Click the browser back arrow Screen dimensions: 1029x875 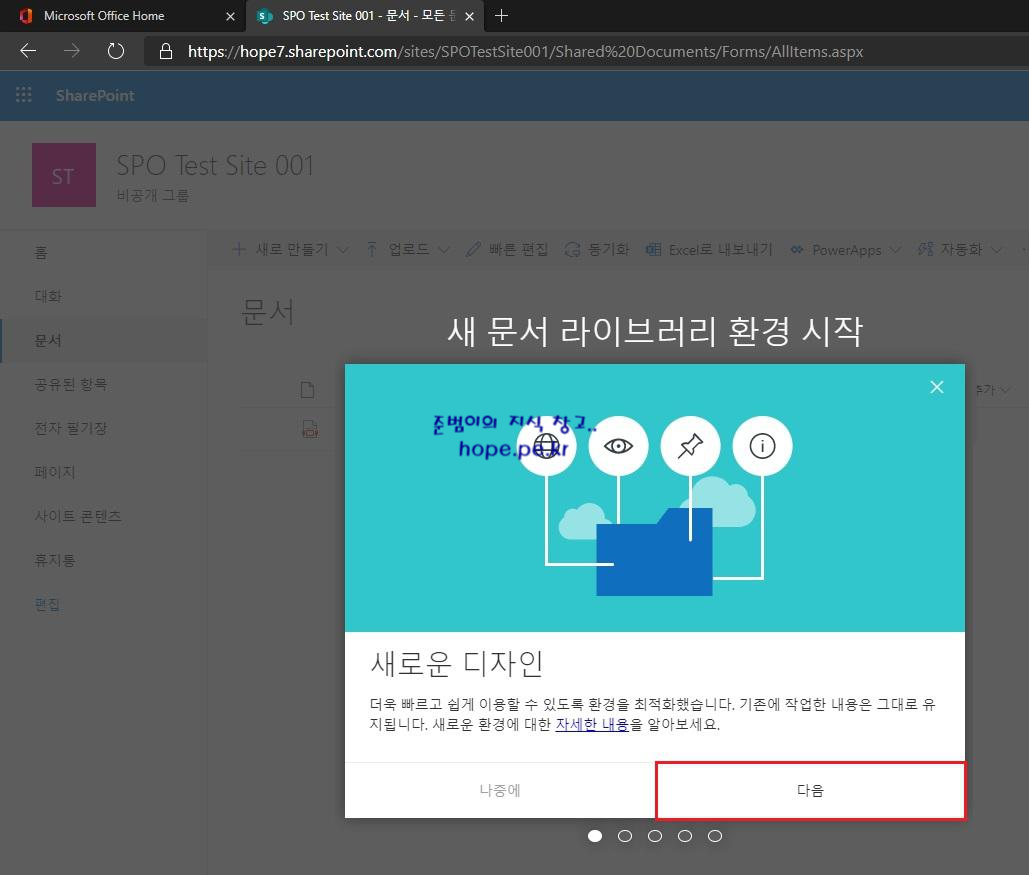pyautogui.click(x=28, y=51)
